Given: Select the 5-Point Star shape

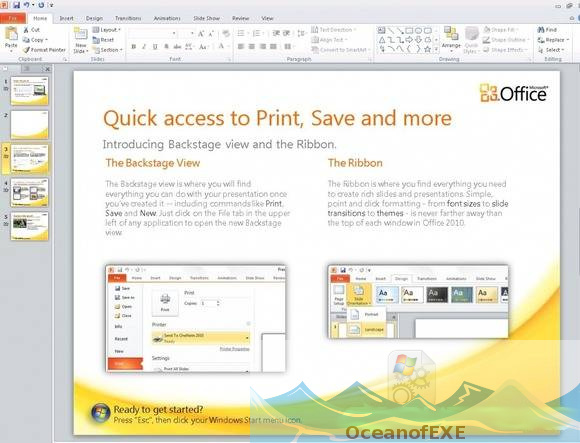Looking at the screenshot, I should pos(428,49).
